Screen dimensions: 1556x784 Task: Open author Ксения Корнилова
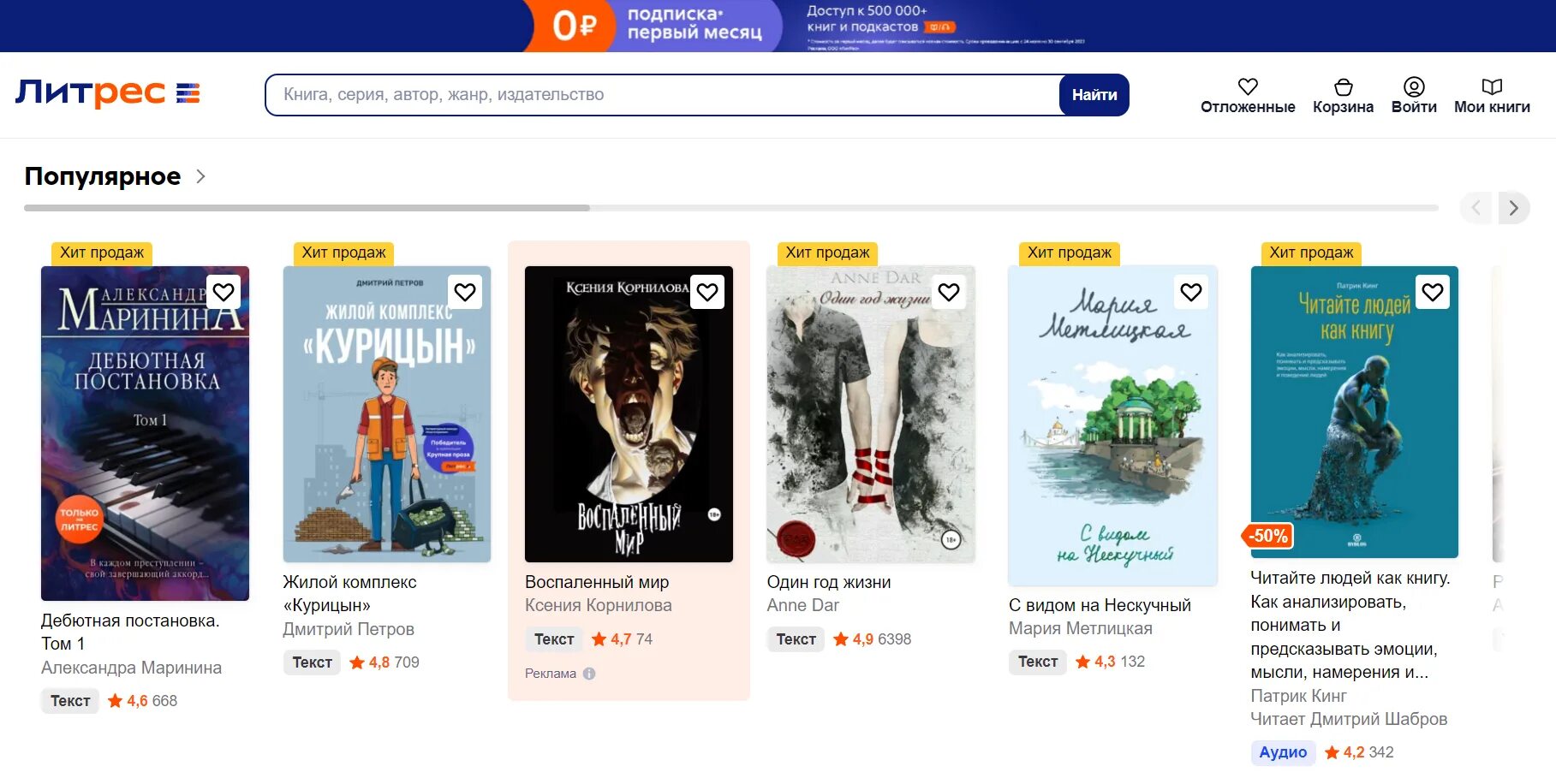[599, 605]
